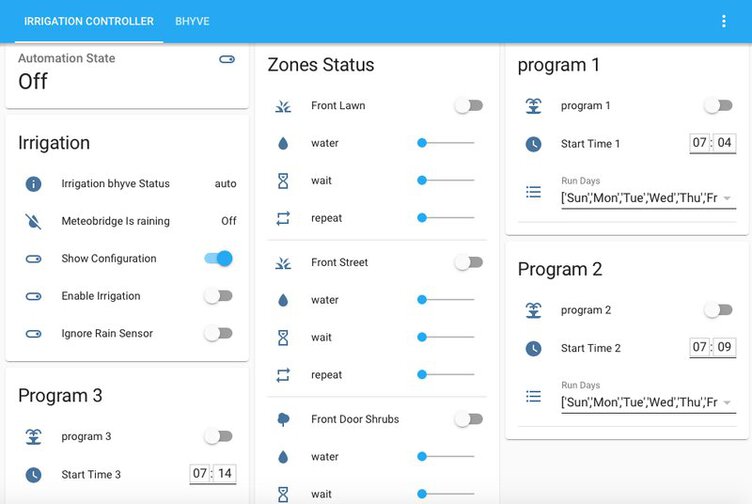Viewport: 752px width, 504px height.
Task: Click the Start Time 2 hour field
Action: click(700, 347)
